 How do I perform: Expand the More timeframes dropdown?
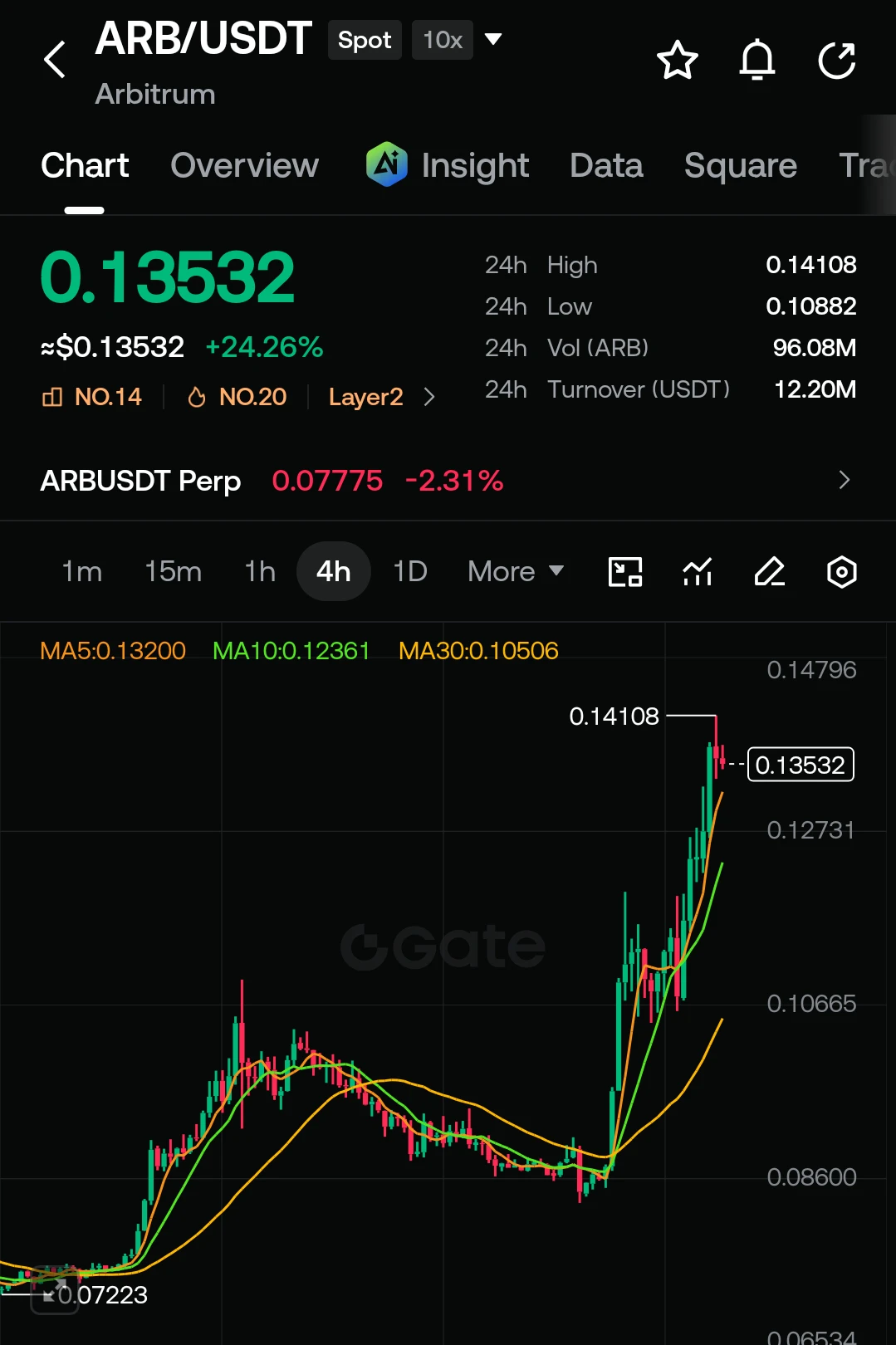[516, 571]
